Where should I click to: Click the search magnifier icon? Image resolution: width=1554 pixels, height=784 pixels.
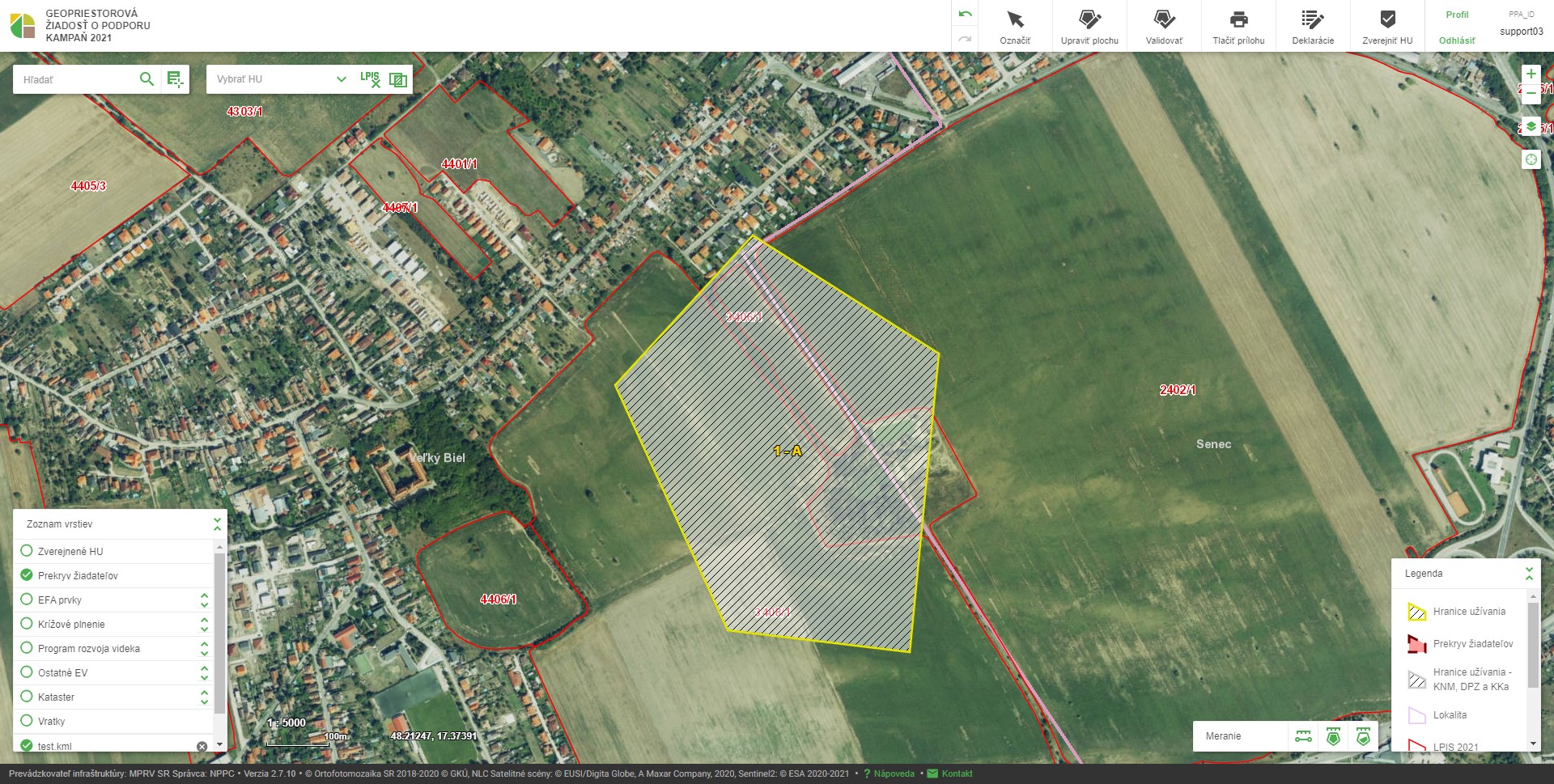[x=146, y=78]
